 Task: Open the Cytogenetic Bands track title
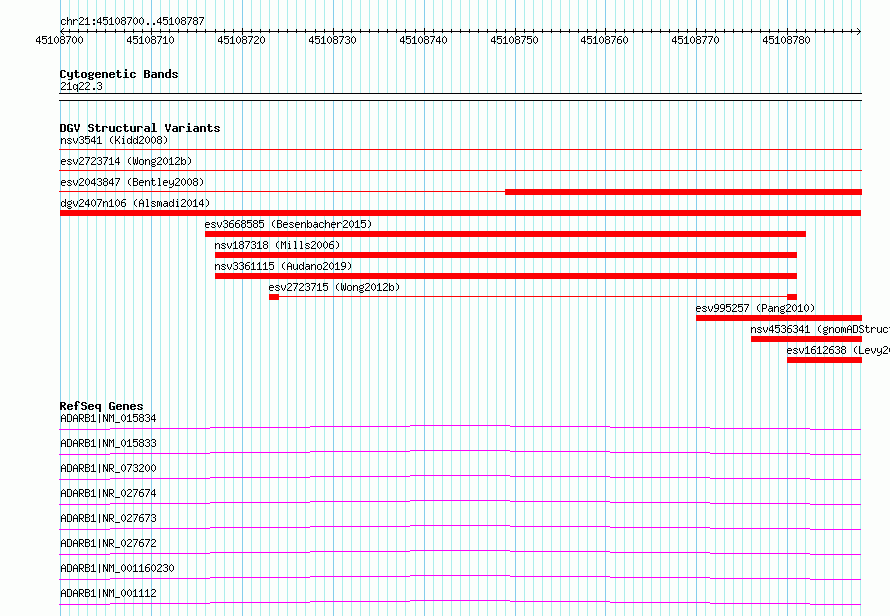[x=119, y=74]
